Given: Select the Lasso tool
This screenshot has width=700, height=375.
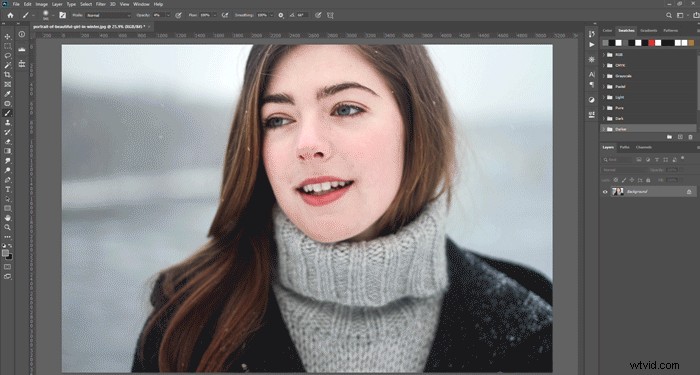Looking at the screenshot, I should click(x=8, y=56).
